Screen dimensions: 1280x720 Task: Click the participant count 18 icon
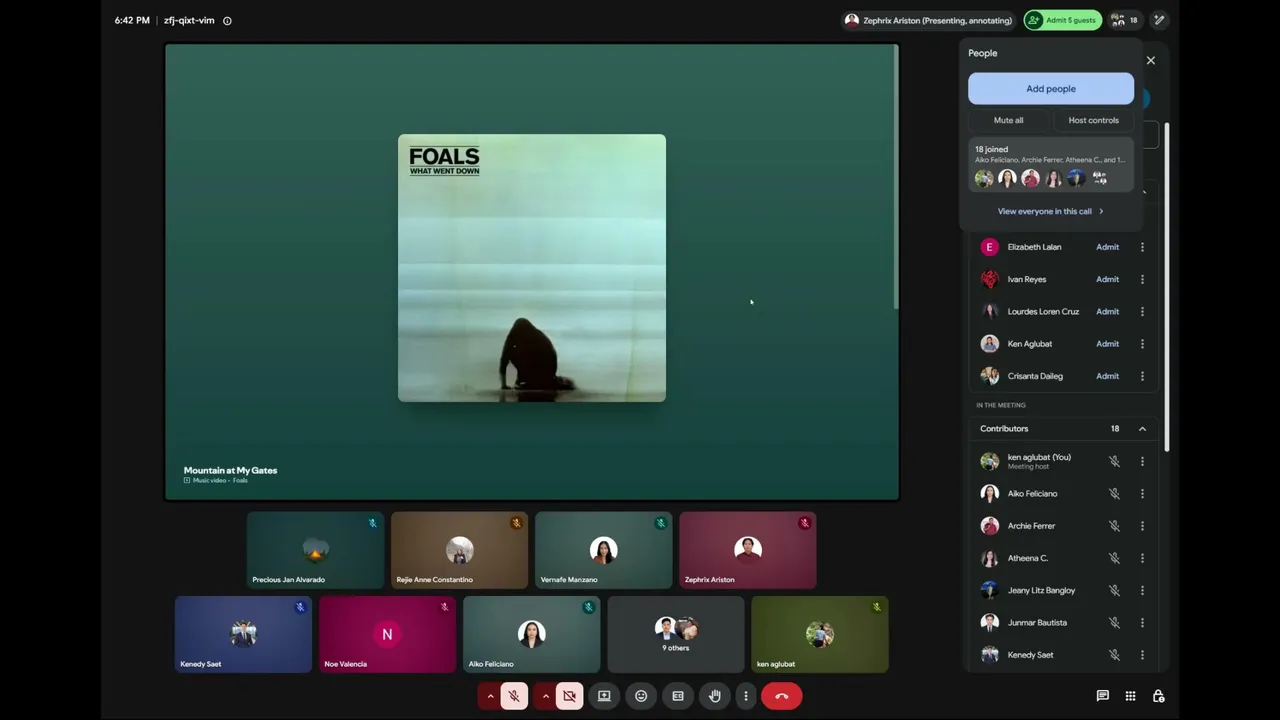click(1125, 20)
